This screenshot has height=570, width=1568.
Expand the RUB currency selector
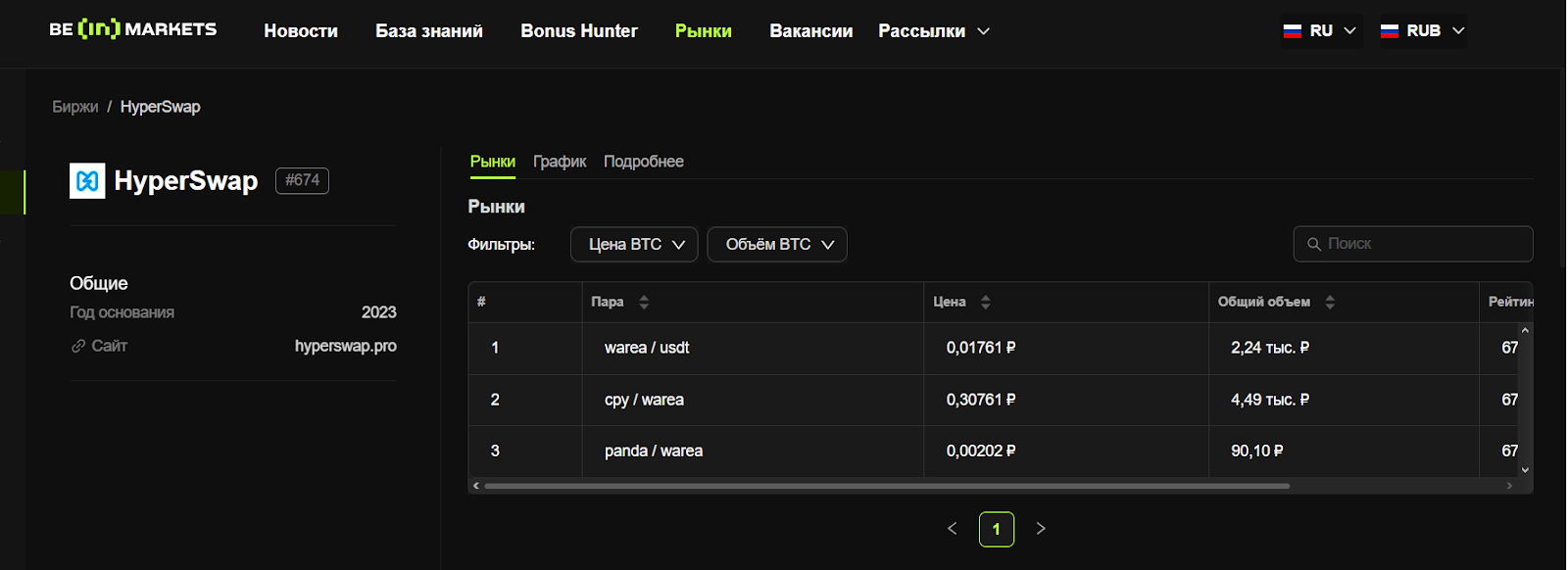(x=1423, y=31)
